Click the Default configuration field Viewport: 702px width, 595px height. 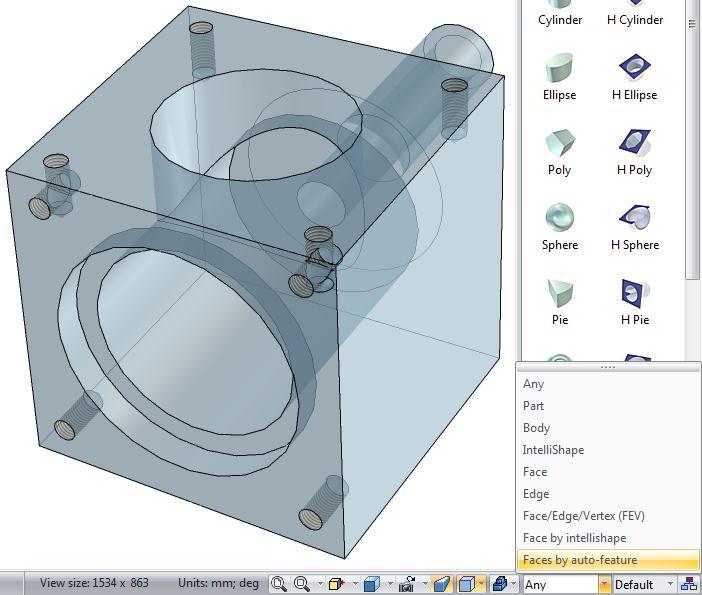(x=639, y=584)
